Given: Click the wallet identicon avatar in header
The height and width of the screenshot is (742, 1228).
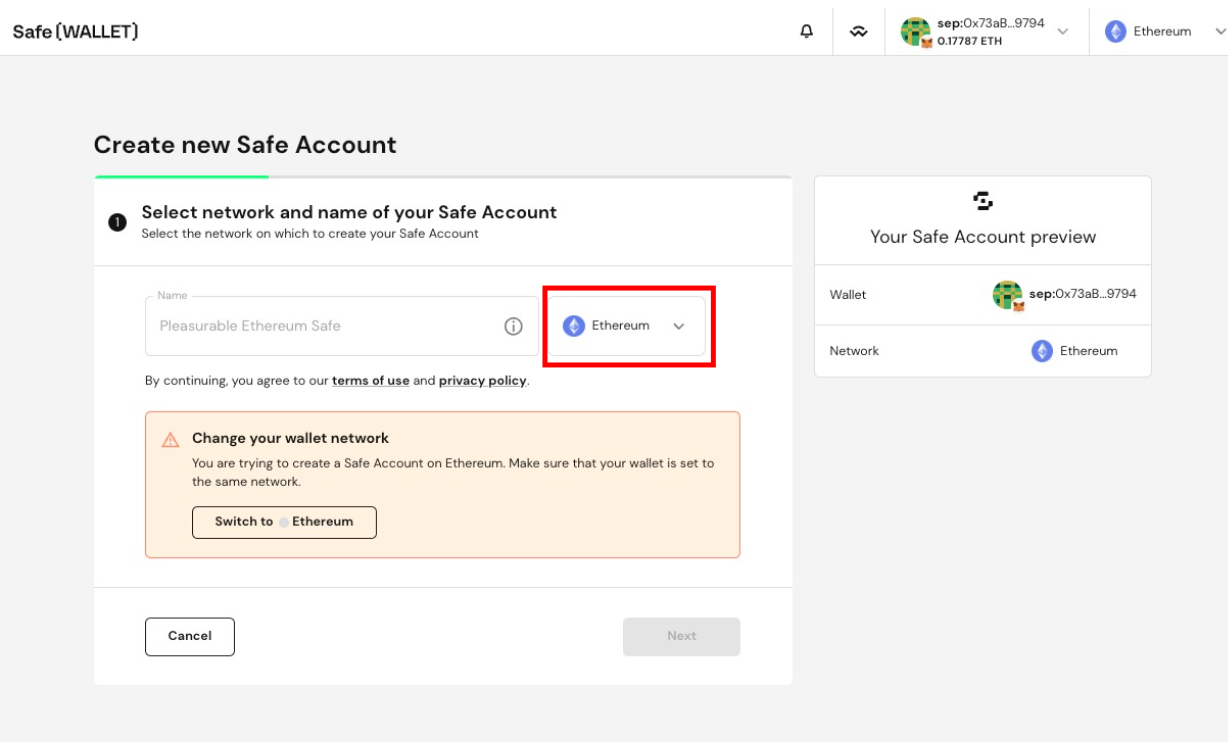Looking at the screenshot, I should click(915, 31).
